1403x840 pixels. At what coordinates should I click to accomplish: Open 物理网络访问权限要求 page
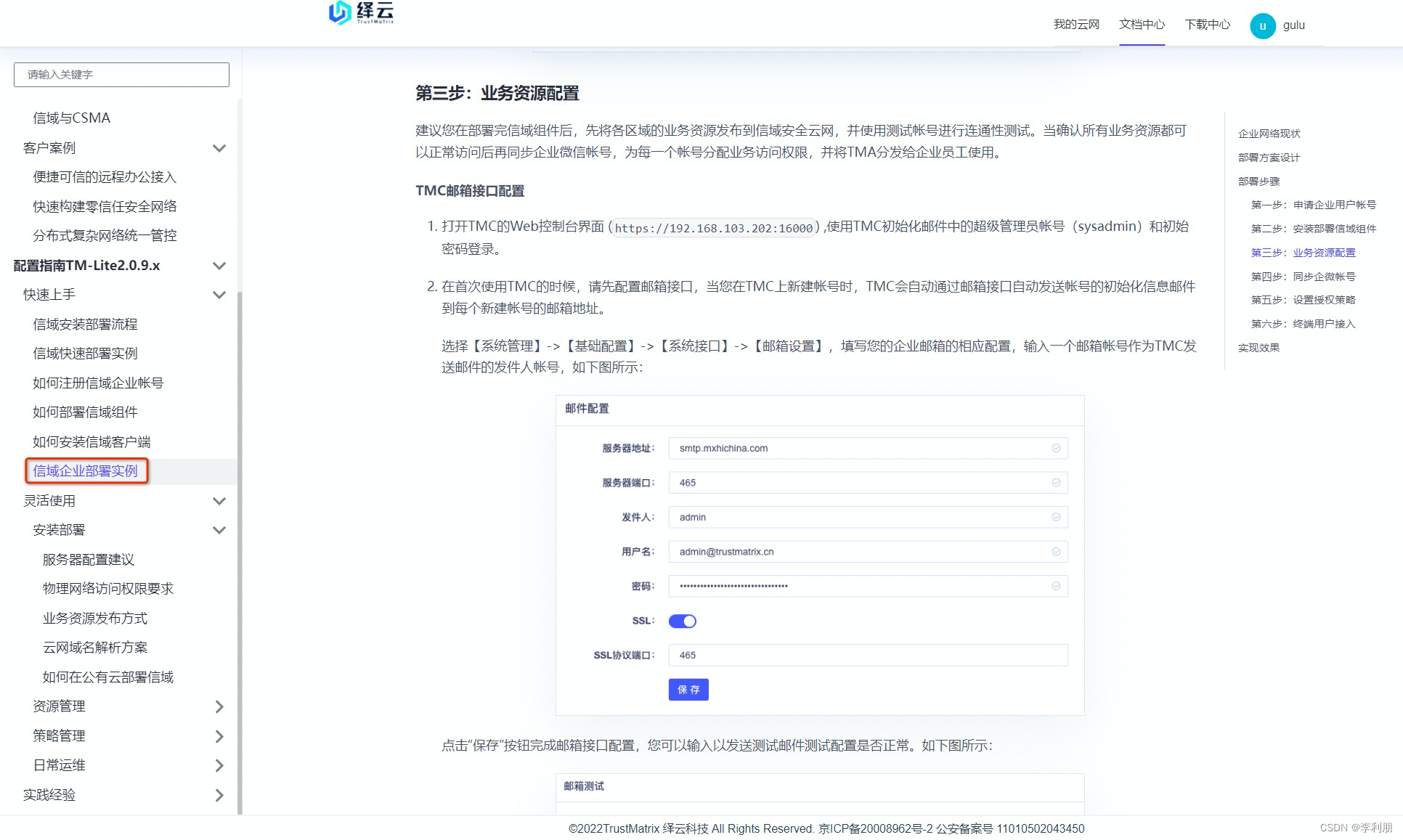(108, 589)
